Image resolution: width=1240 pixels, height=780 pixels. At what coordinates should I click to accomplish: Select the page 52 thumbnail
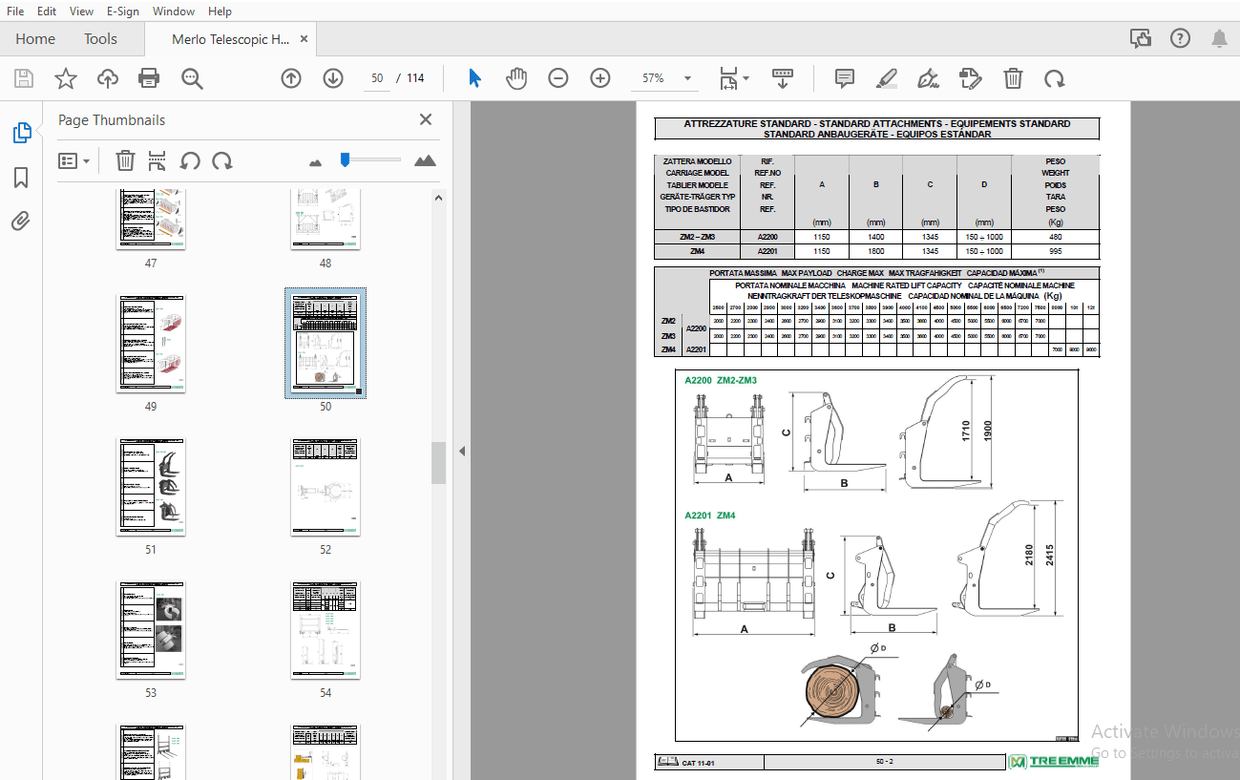click(325, 486)
